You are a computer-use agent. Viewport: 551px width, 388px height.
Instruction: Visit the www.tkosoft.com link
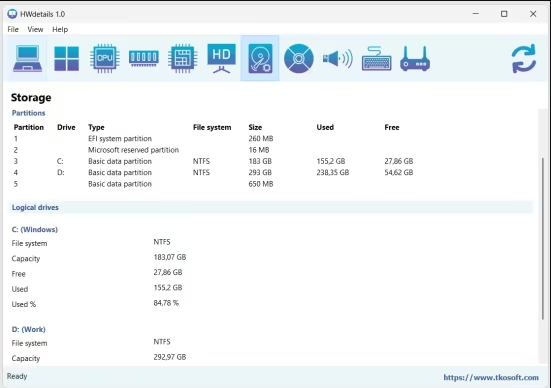[x=491, y=377]
